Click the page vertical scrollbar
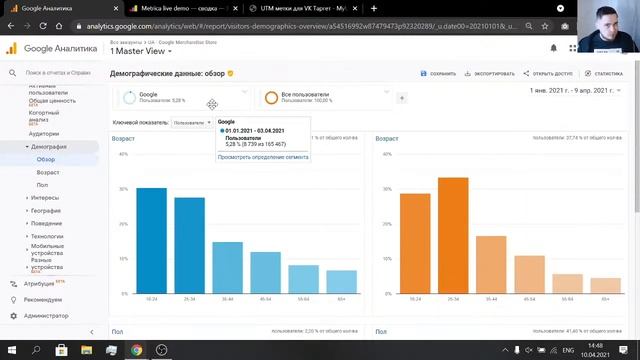 point(637,137)
